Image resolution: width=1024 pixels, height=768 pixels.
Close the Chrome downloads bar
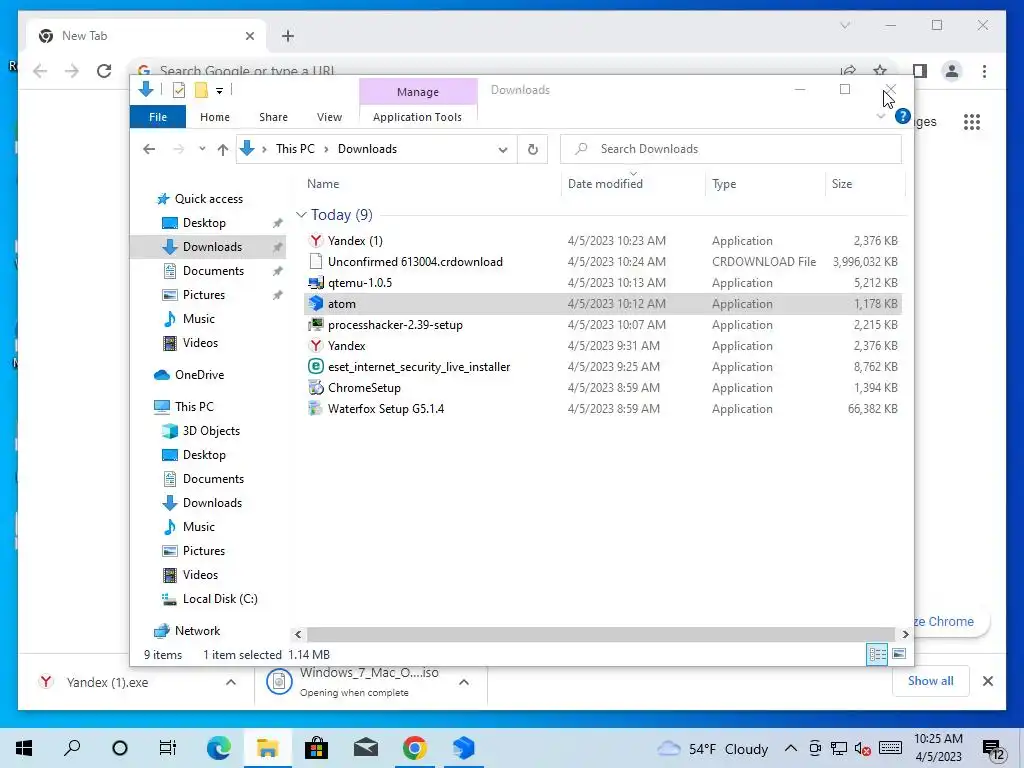987,681
